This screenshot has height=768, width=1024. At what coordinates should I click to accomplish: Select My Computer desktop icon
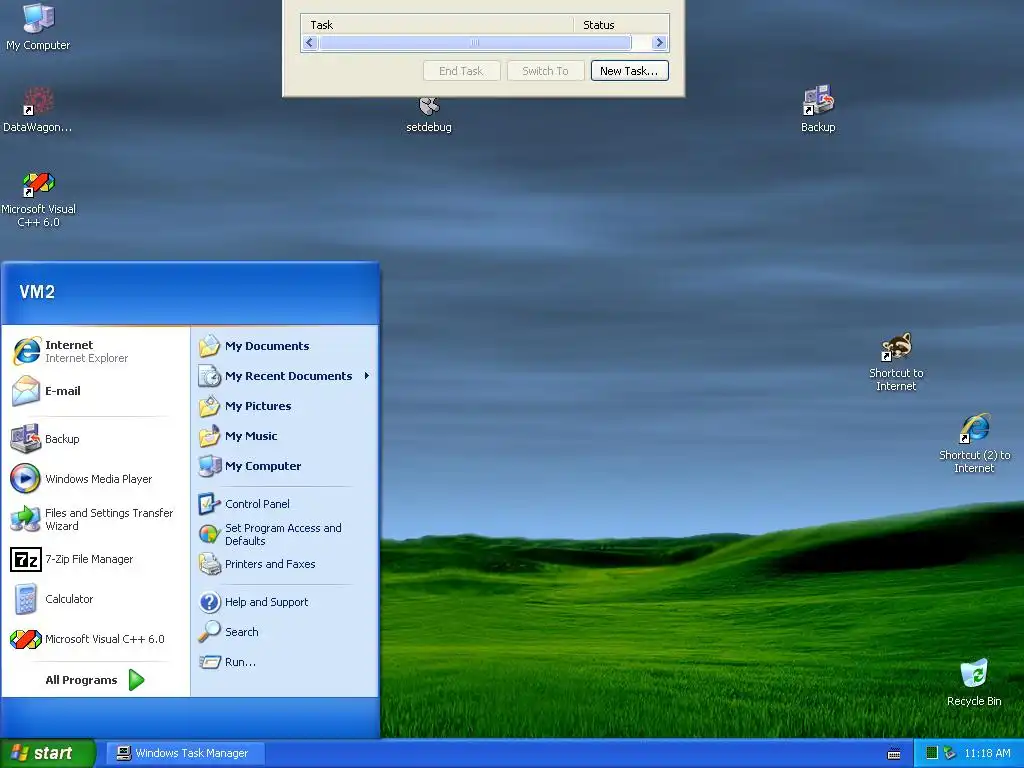coord(38,27)
